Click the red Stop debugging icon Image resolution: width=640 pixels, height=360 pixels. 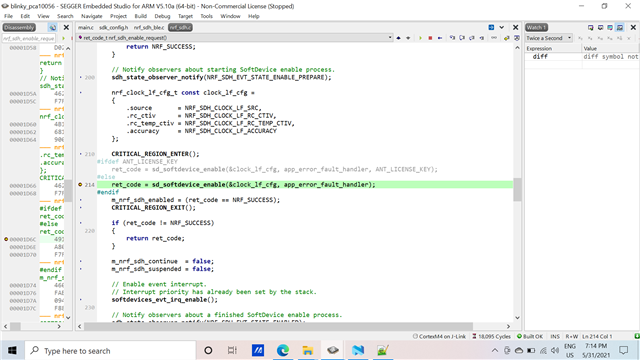point(430,38)
